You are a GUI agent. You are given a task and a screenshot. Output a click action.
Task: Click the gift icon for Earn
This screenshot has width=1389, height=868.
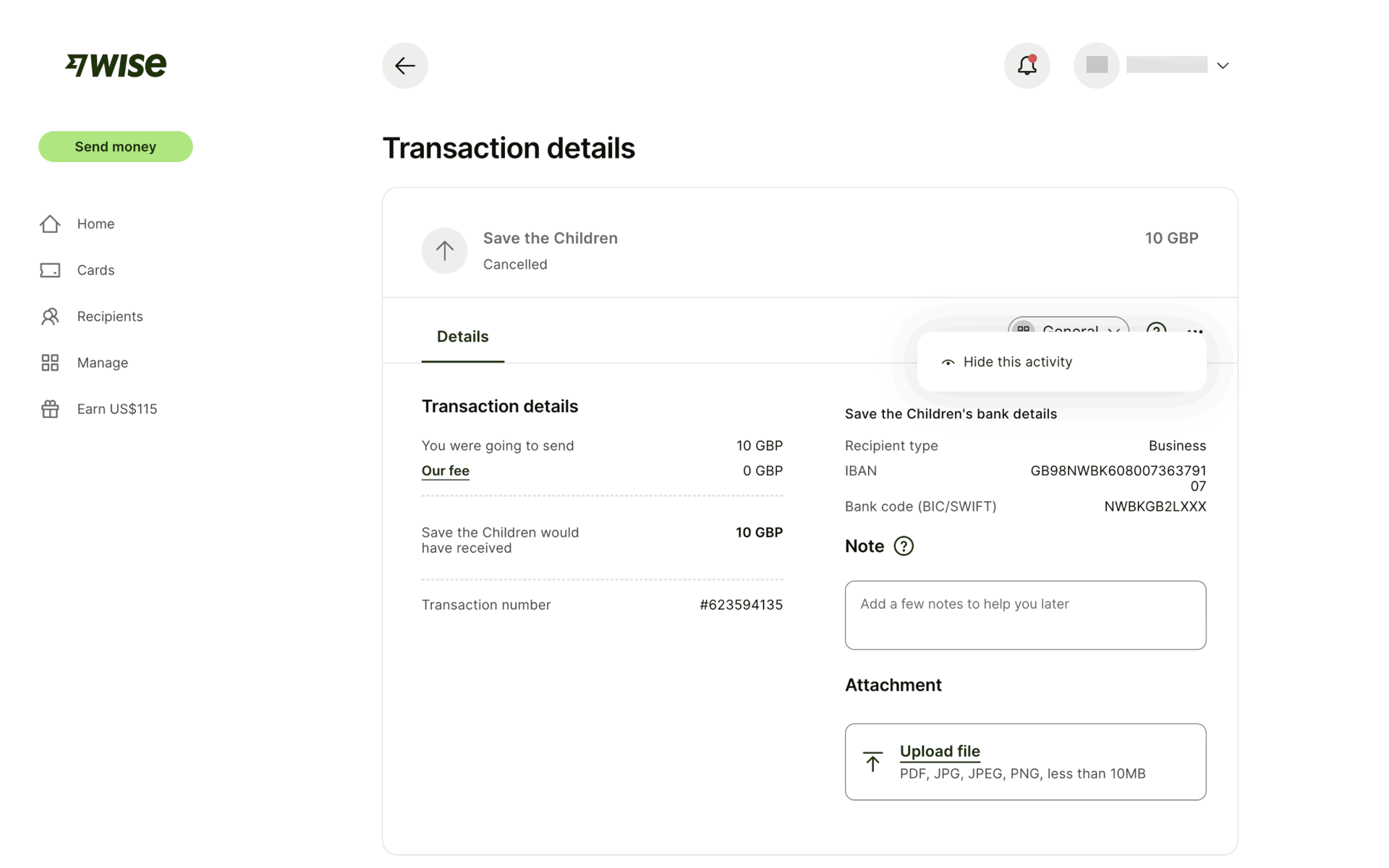tap(50, 409)
